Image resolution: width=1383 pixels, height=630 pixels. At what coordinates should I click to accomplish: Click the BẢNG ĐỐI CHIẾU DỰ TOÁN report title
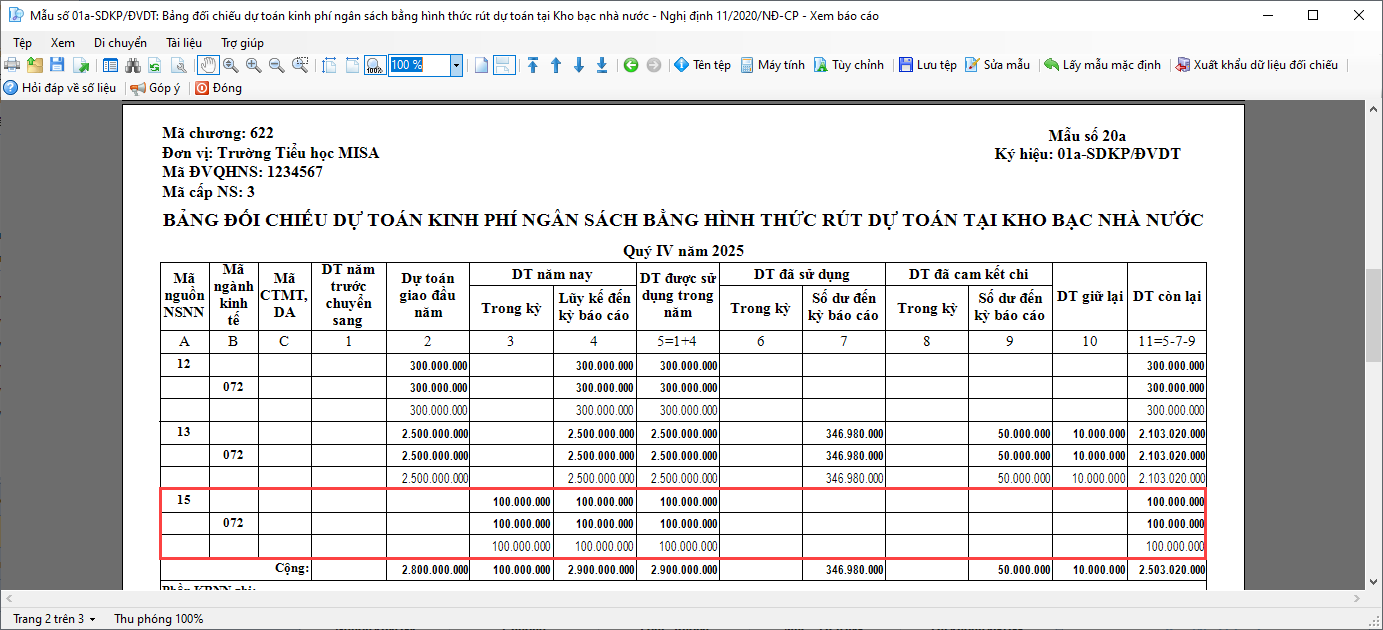pos(683,220)
